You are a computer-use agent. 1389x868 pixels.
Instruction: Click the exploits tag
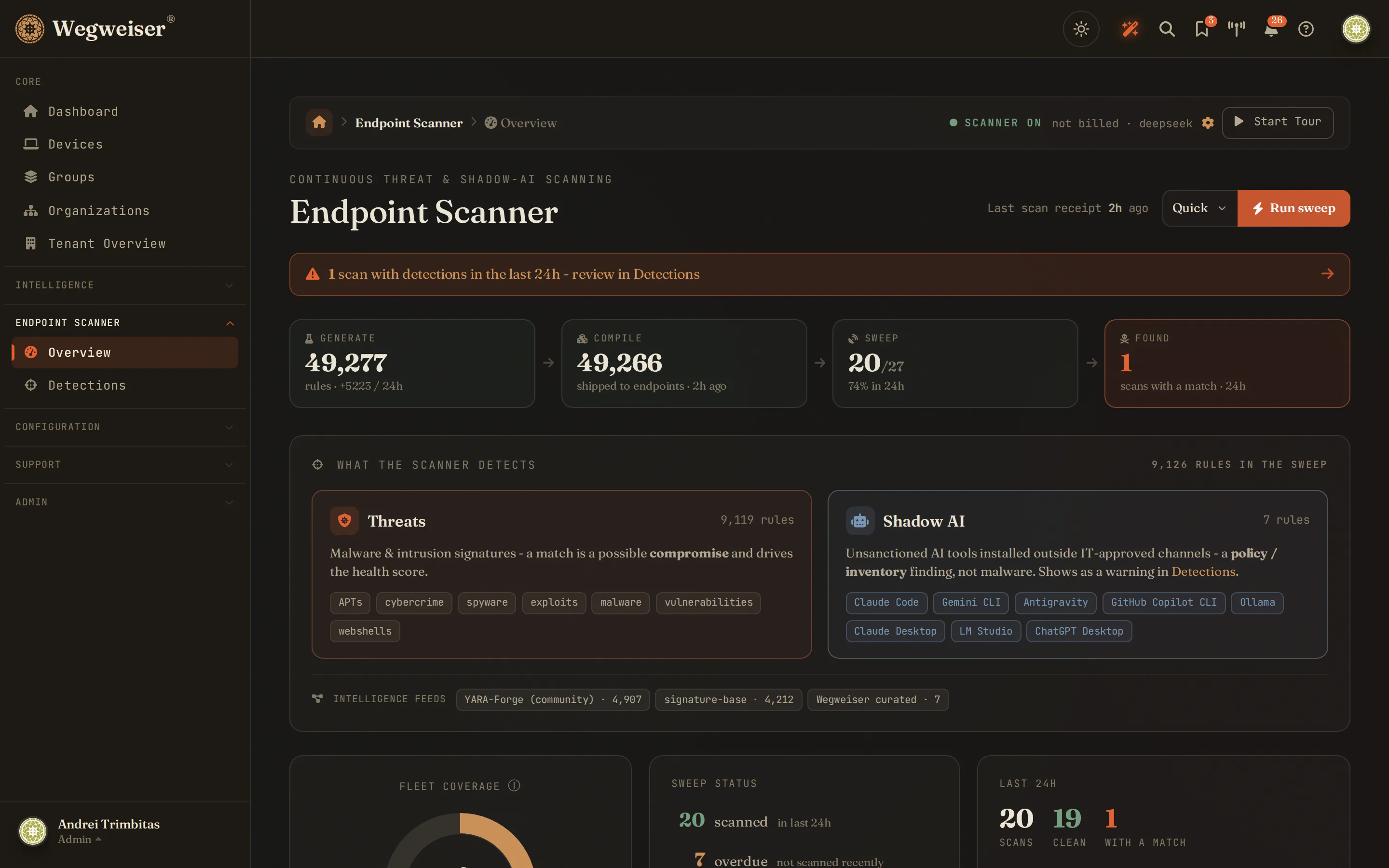point(554,603)
